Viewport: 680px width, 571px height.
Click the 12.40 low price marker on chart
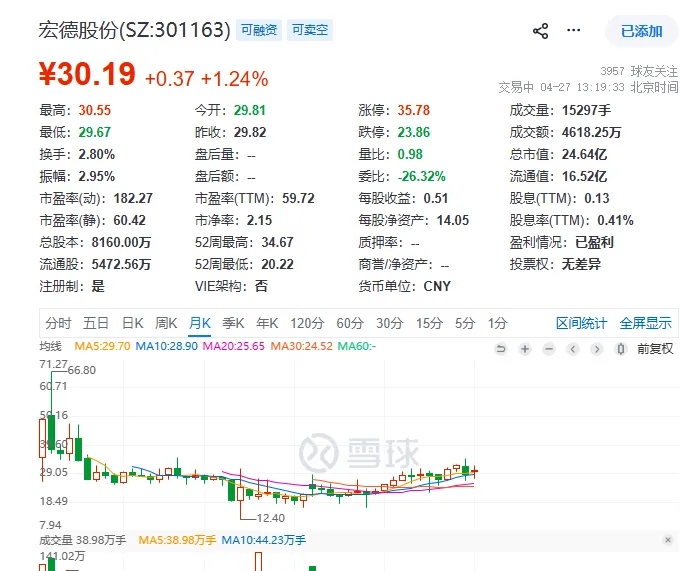(x=271, y=518)
